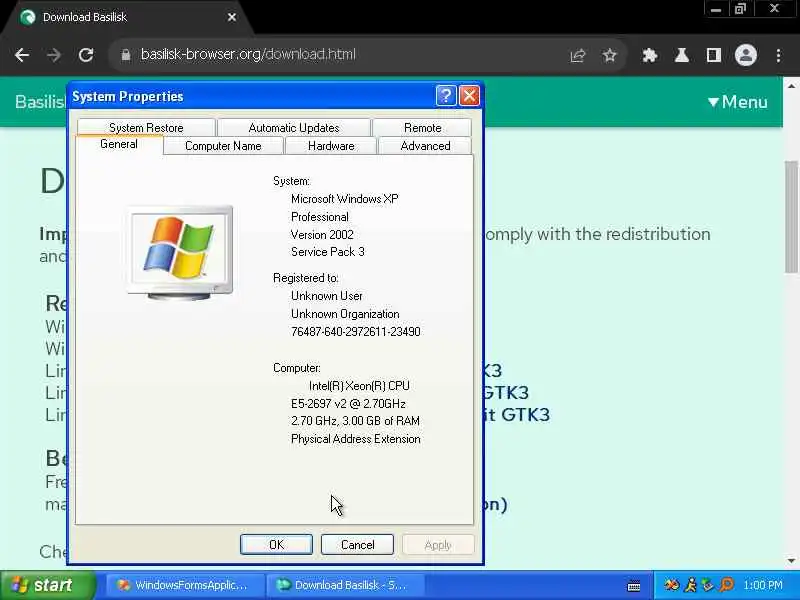Click the padlock site info icon

pos(126,55)
